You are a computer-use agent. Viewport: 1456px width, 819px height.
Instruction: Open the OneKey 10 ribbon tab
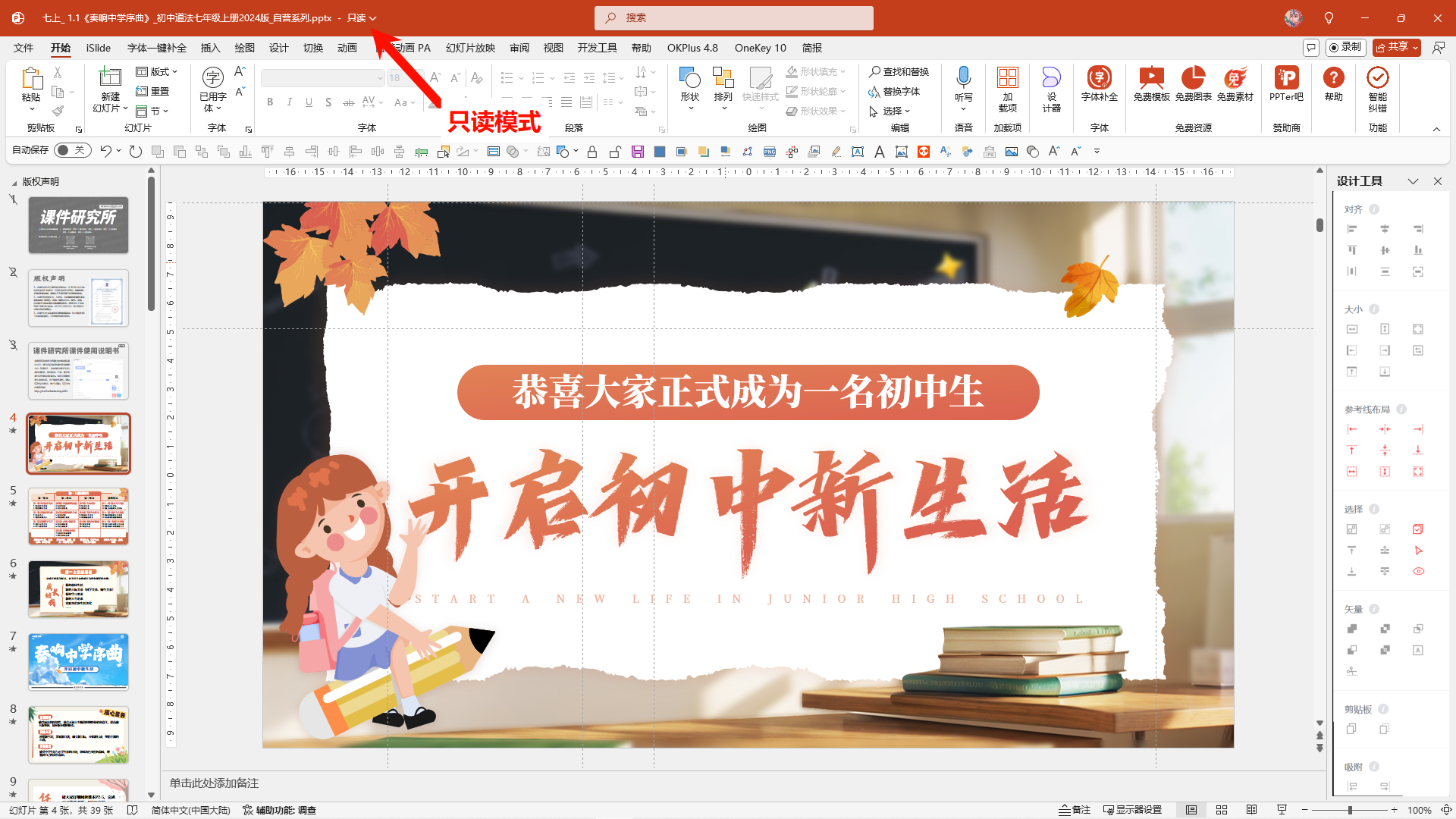point(760,48)
